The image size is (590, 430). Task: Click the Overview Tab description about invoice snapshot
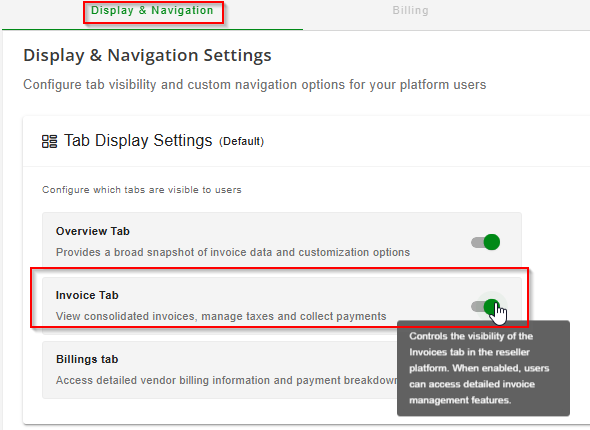pos(233,252)
